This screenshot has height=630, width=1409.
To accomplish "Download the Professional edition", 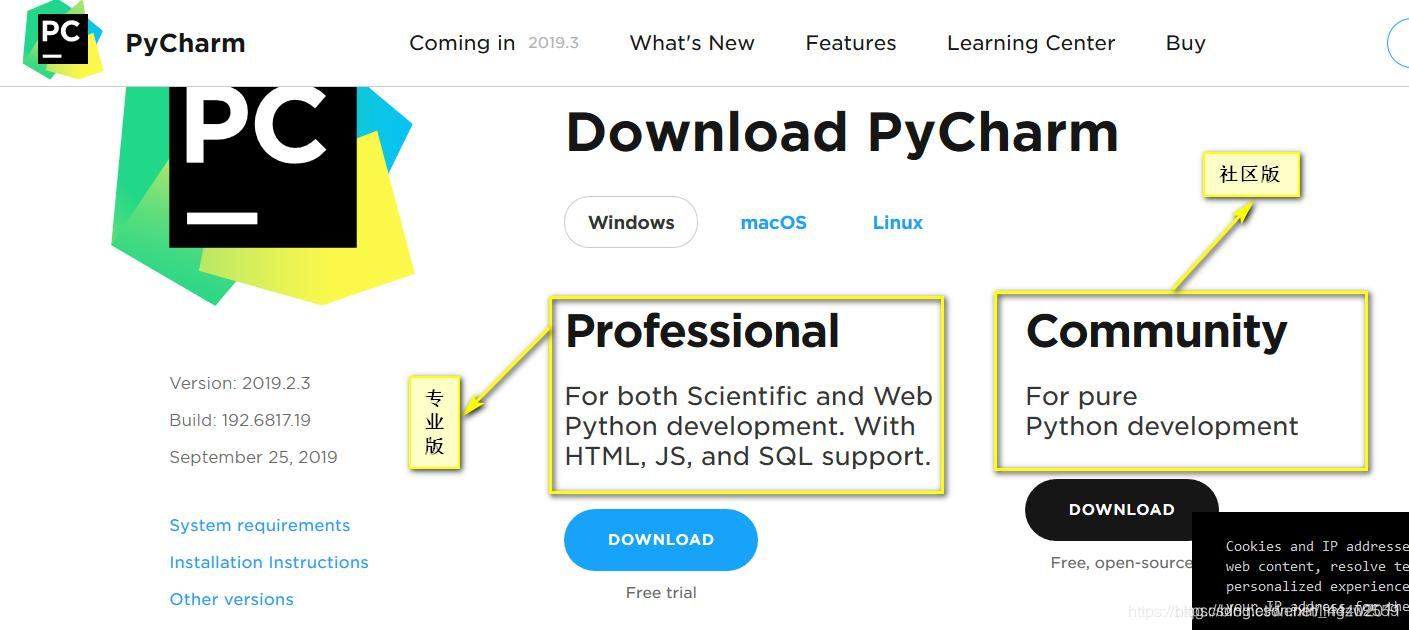I will pyautogui.click(x=660, y=539).
